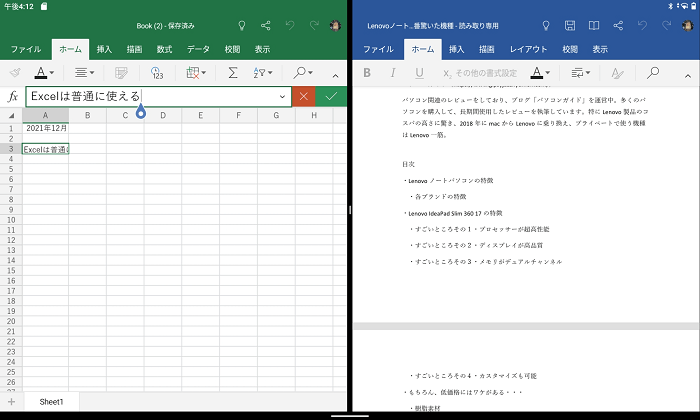Redo the action in Excel
The width and height of the screenshot is (700, 420).
click(314, 25)
